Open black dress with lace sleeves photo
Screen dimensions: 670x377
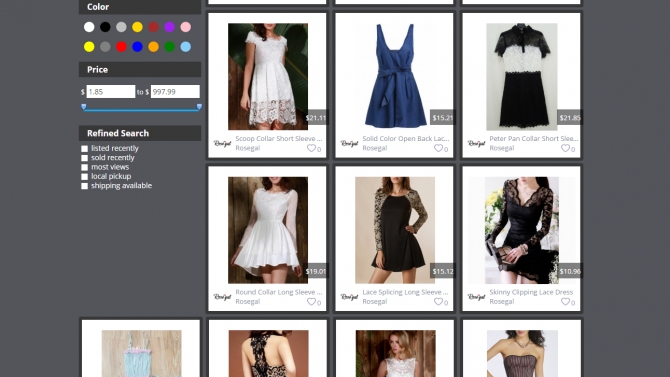(x=395, y=230)
